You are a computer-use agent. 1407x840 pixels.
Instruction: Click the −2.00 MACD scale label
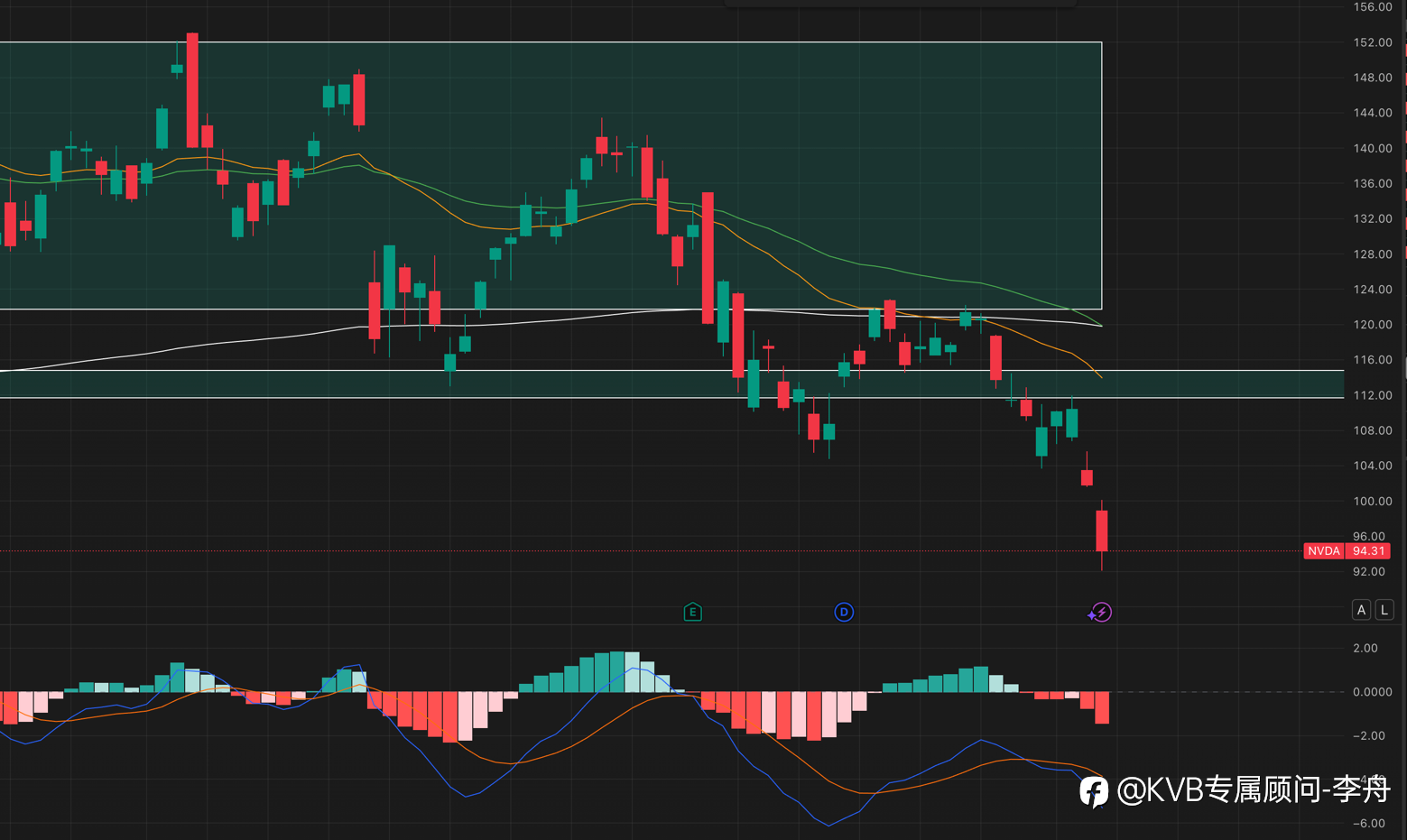(1369, 735)
